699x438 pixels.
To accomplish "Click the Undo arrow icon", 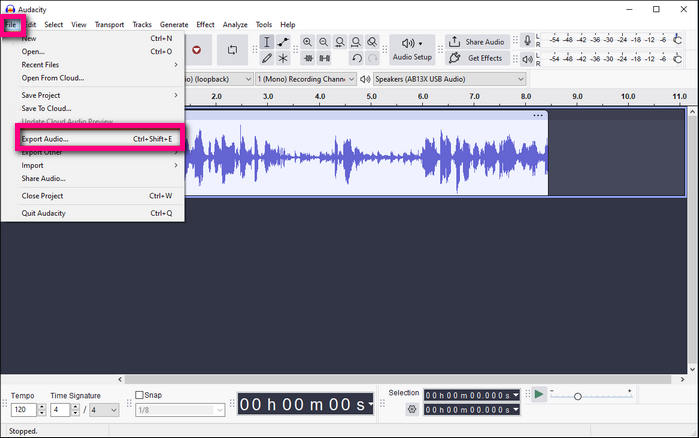I will [x=357, y=58].
